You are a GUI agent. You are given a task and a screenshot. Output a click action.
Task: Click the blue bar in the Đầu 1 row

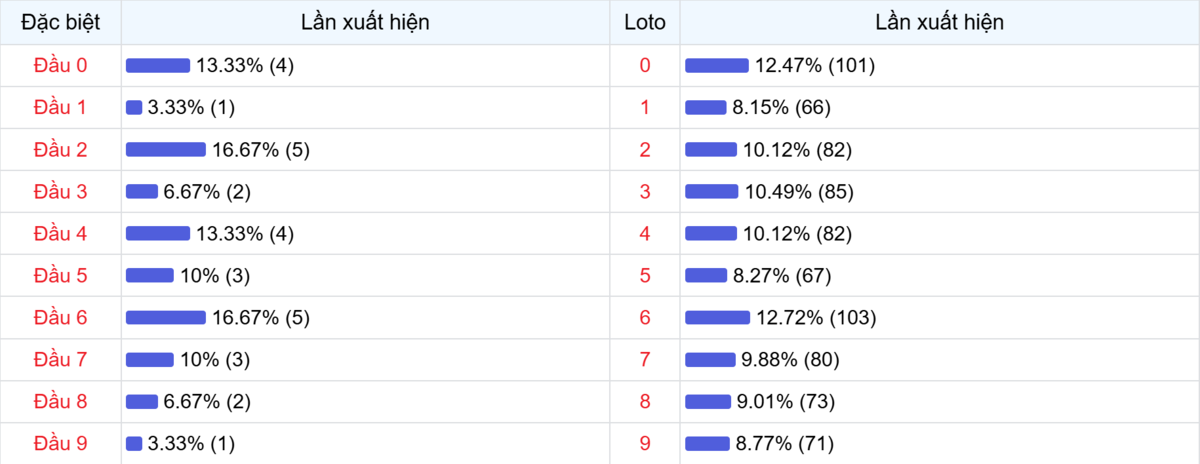(x=134, y=108)
